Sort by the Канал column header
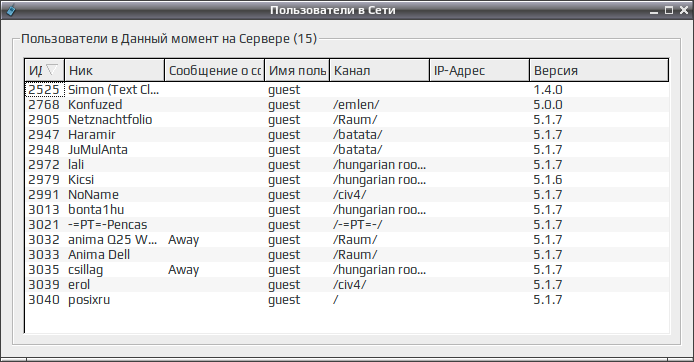Screen dimensions: 694x362 click(x=379, y=70)
